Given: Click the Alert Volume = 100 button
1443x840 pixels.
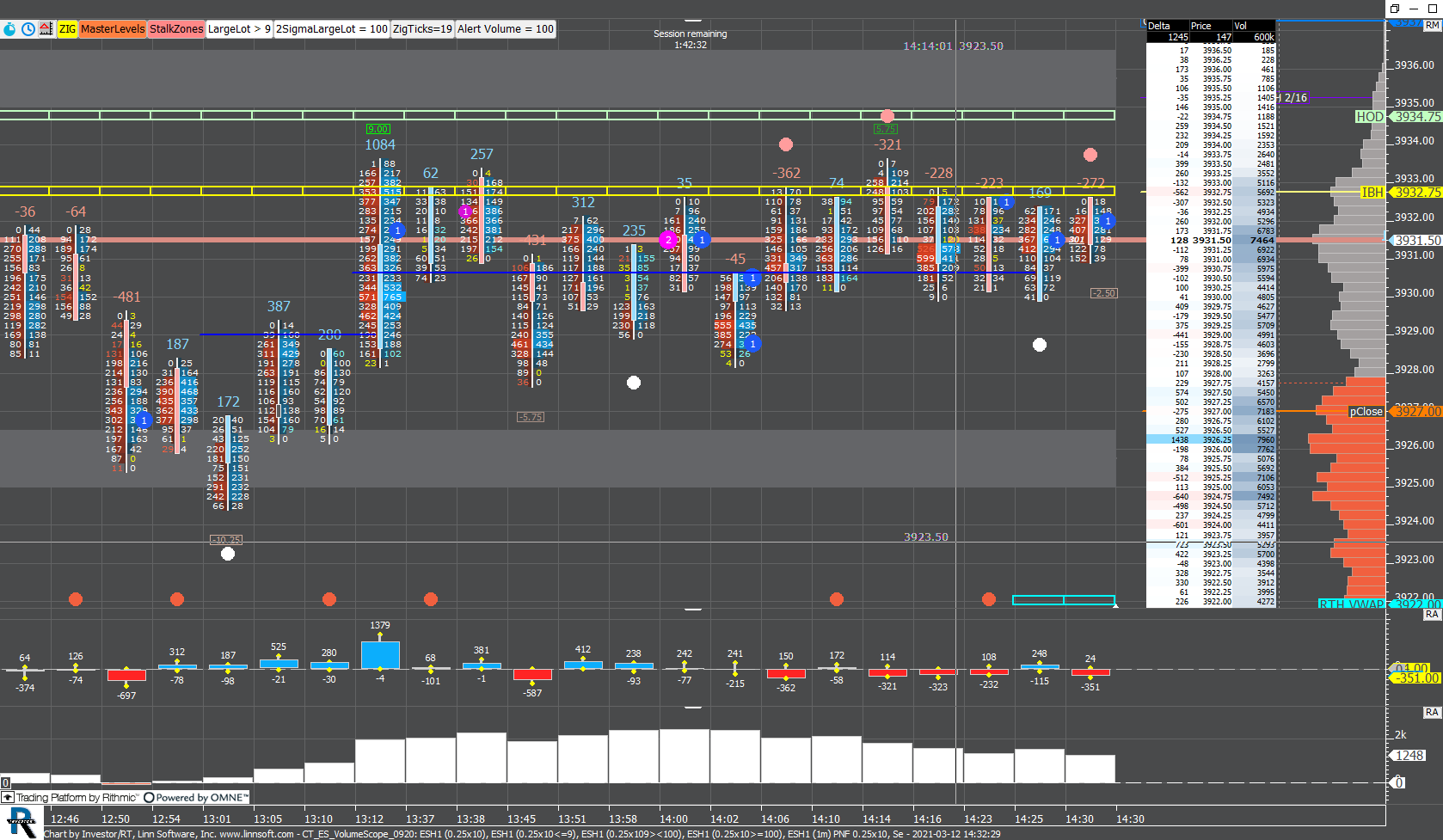Looking at the screenshot, I should click(x=506, y=29).
